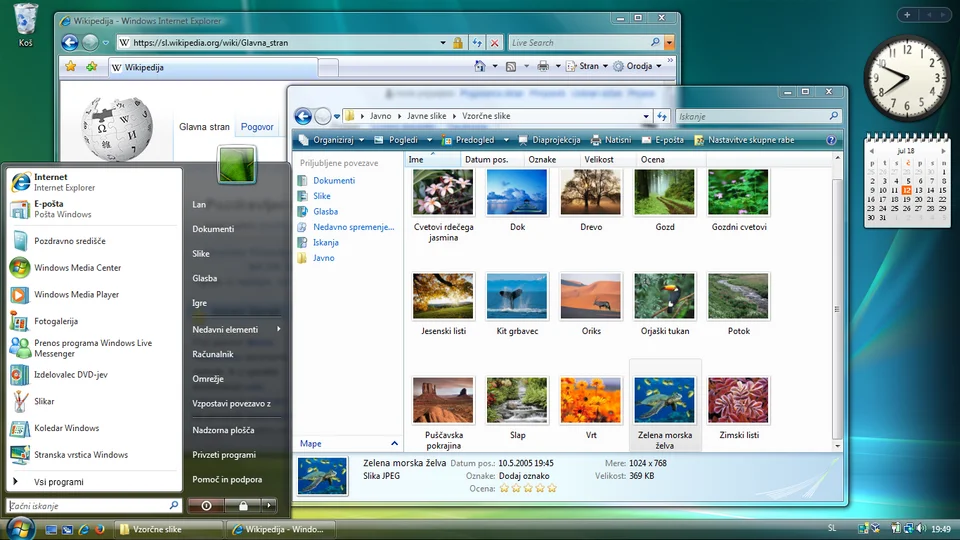Open Internet Explorer from Start menu
This screenshot has height=540, width=960.
[94, 182]
